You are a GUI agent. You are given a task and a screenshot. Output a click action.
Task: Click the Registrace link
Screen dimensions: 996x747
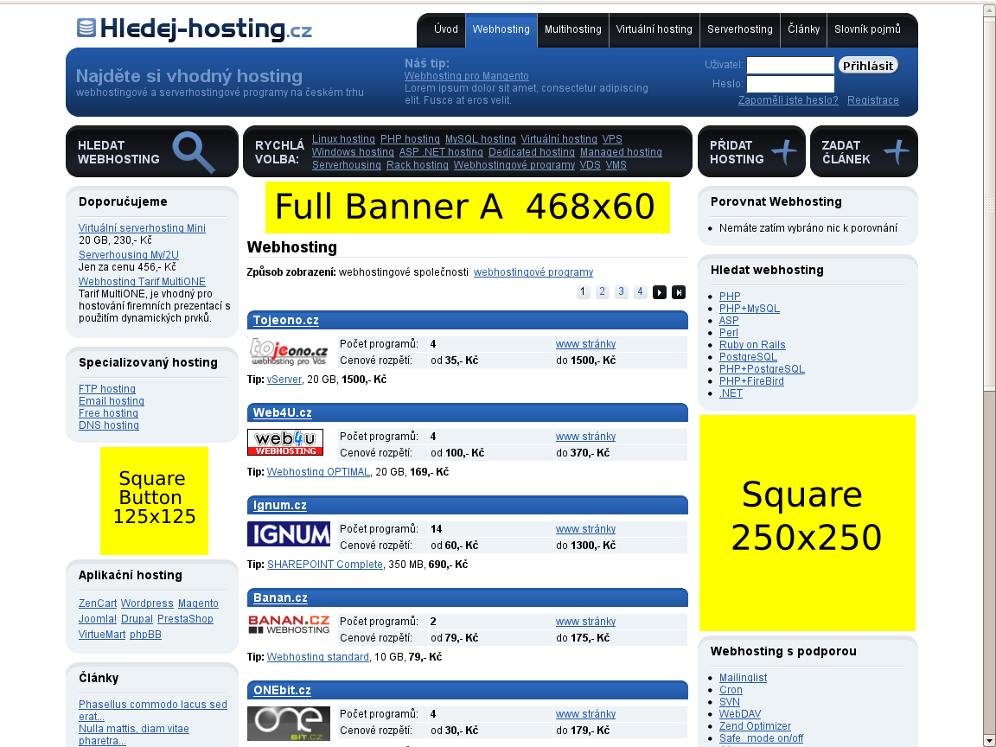pyautogui.click(x=873, y=100)
